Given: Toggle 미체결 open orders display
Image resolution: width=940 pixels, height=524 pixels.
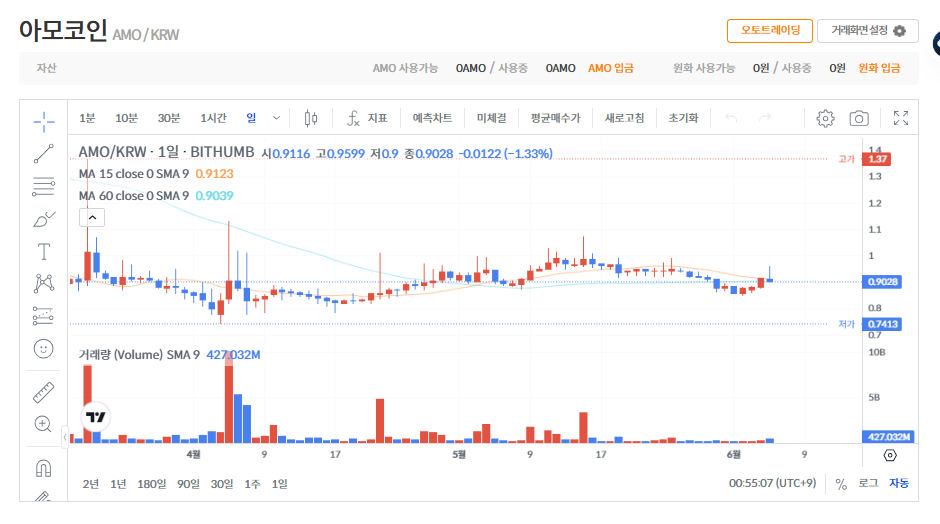Looking at the screenshot, I should (x=492, y=118).
